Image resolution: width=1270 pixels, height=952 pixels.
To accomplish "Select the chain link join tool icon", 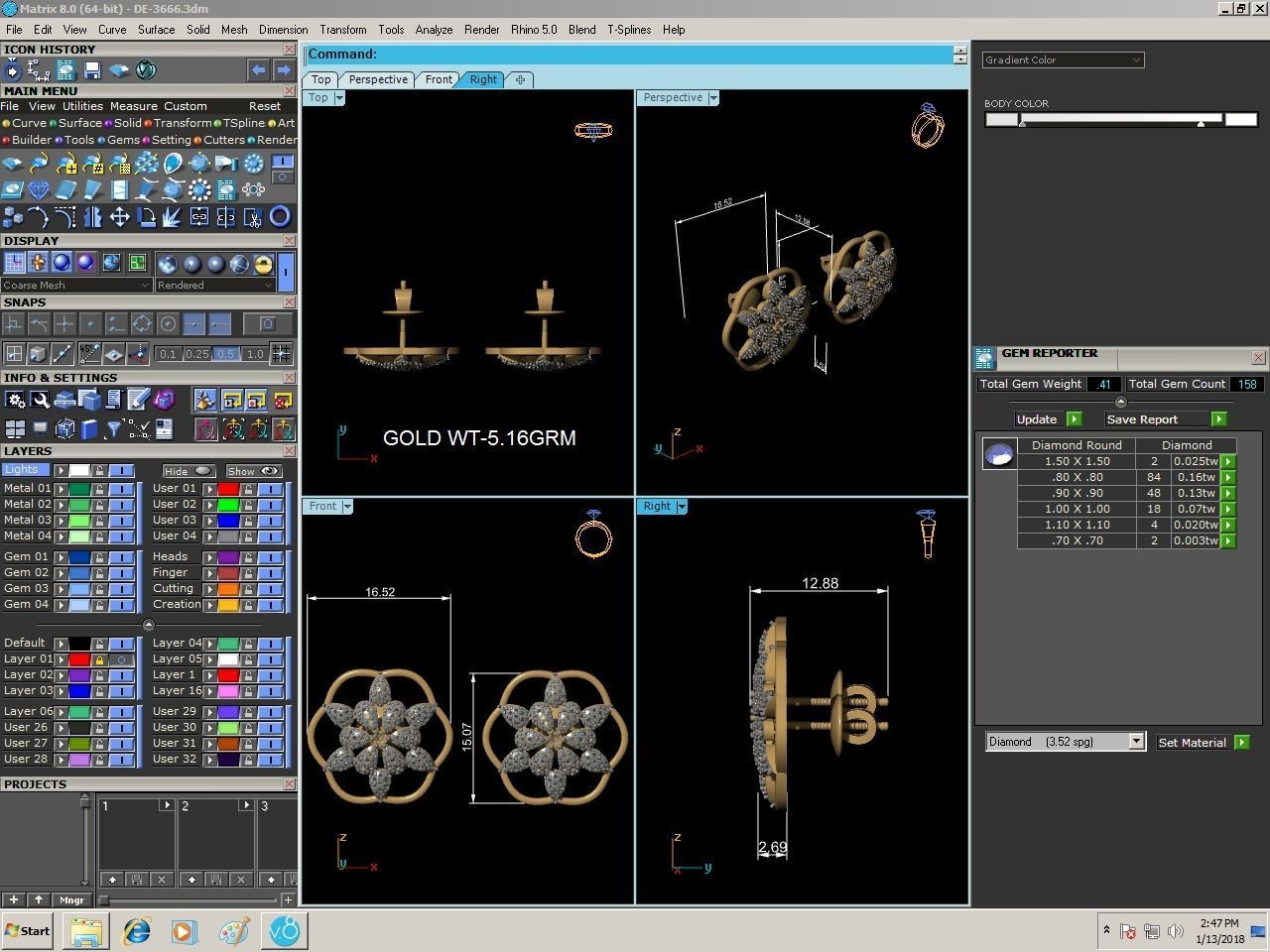I will [x=199, y=216].
